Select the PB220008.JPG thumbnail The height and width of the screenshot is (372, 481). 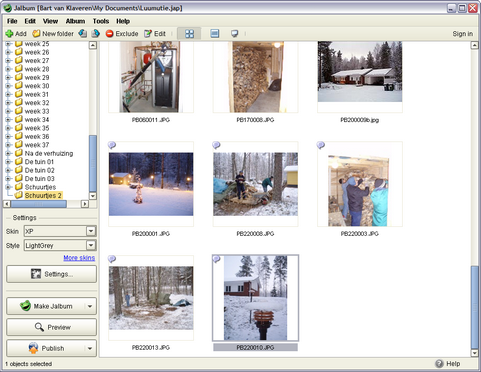[255, 184]
